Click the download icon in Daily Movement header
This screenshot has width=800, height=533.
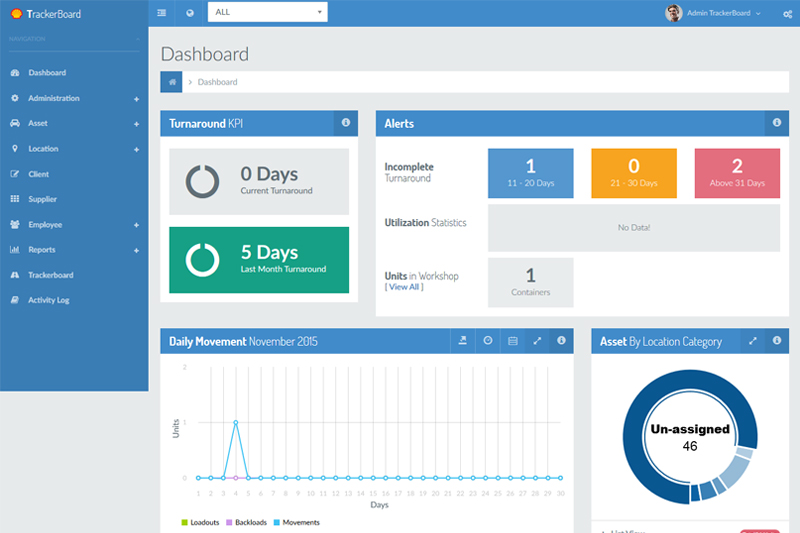(462, 341)
